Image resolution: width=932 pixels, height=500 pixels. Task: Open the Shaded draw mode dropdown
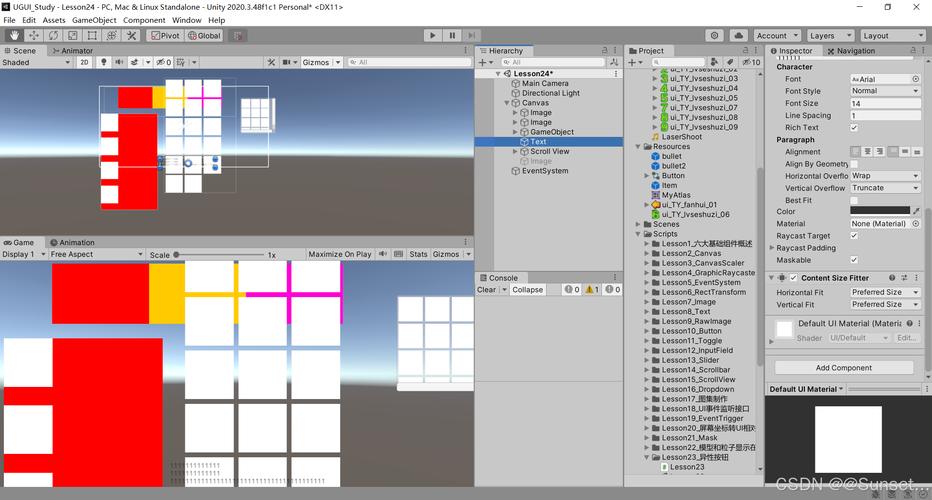click(x=36, y=62)
